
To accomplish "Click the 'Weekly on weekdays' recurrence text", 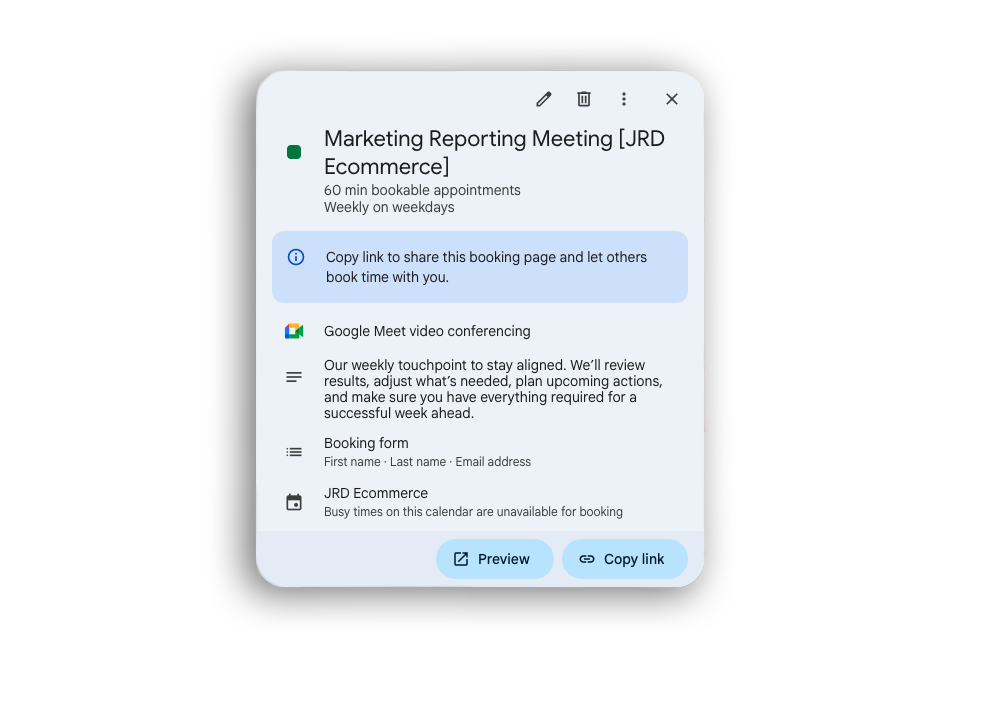I will coord(389,208).
